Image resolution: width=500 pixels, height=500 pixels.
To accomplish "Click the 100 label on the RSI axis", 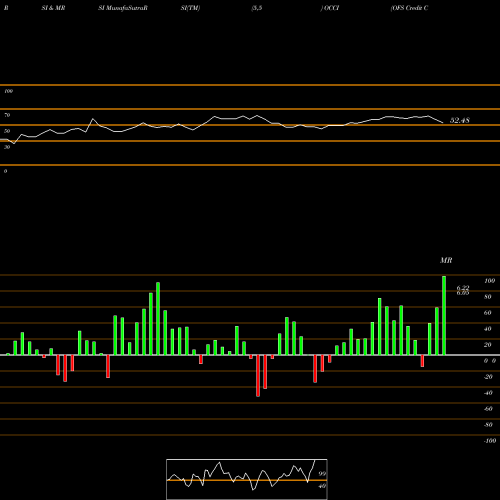I will pyautogui.click(x=8, y=91).
